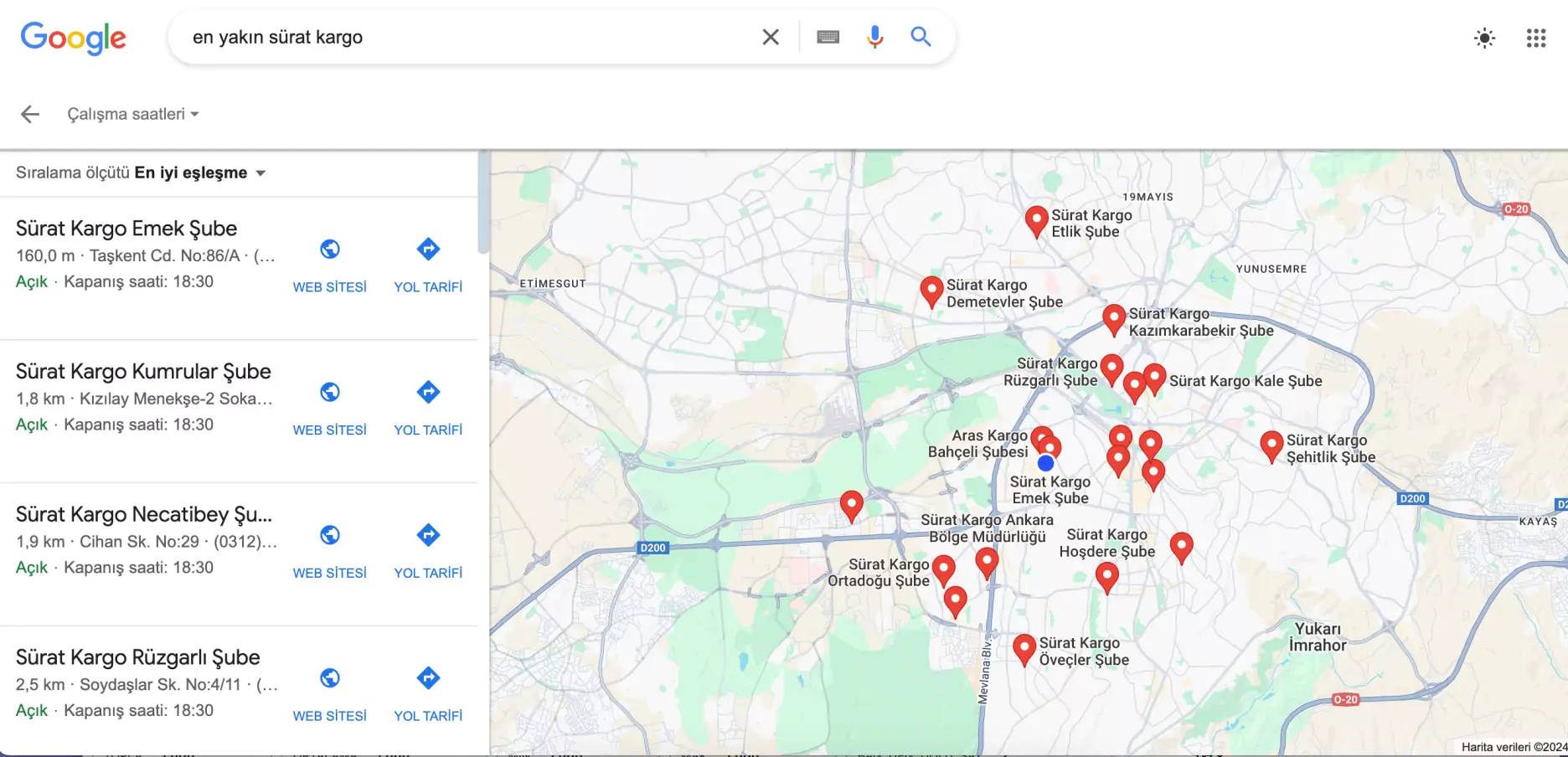Viewport: 1568px width, 757px height.
Task: Click the results list scrollbar
Action: pyautogui.click(x=483, y=202)
